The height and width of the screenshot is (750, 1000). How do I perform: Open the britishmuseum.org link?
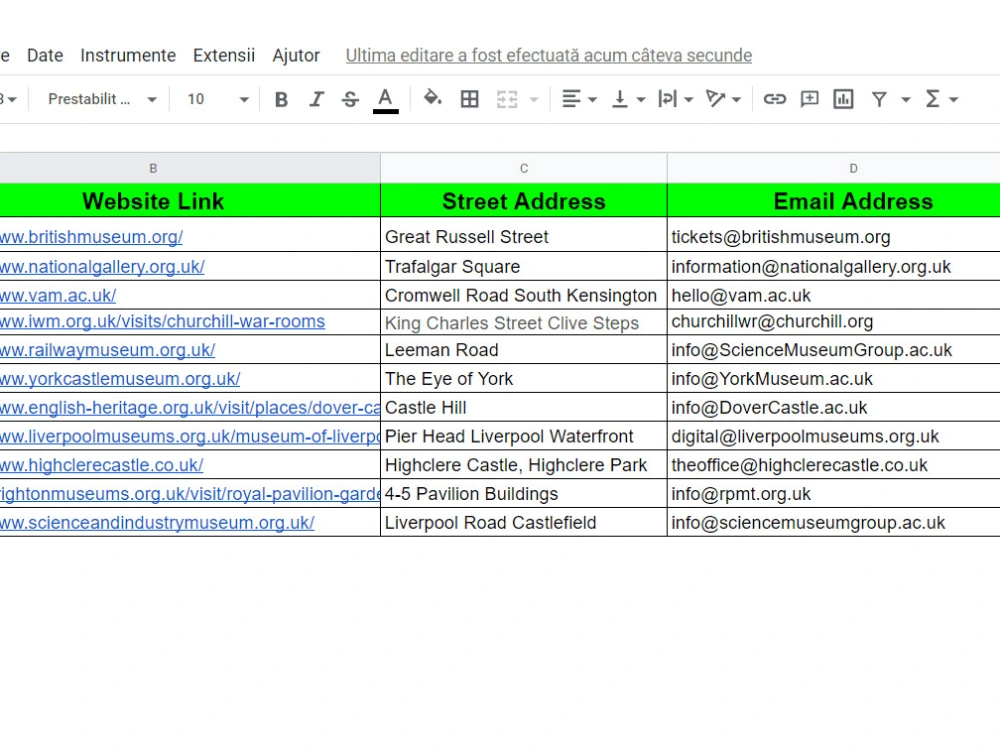click(91, 237)
